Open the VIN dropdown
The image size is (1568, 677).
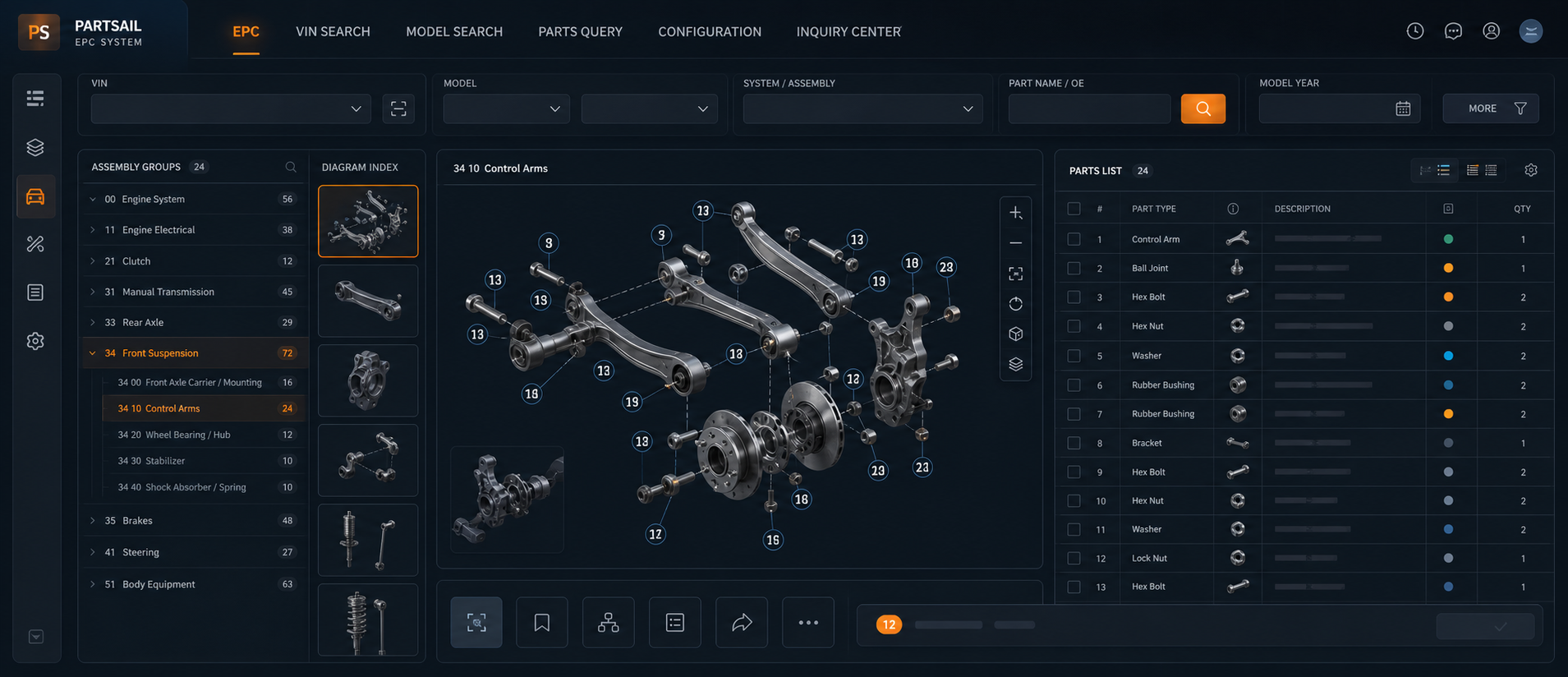pos(231,108)
